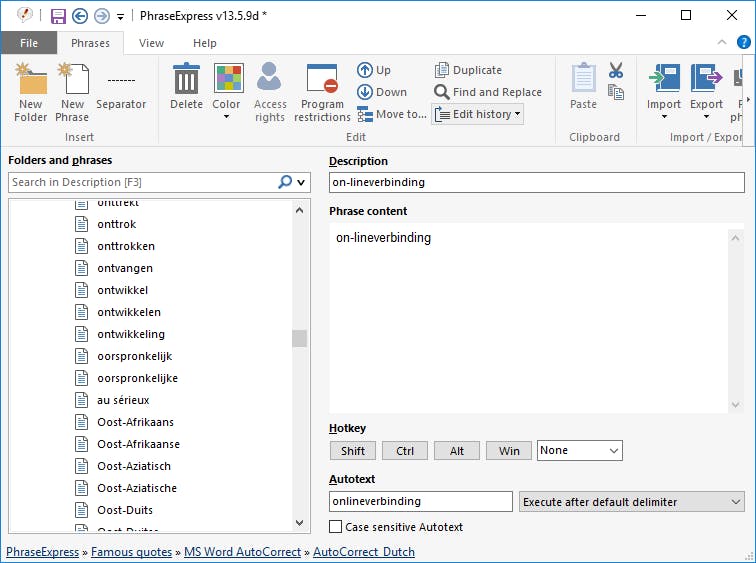Open Execute after default delimiter dropdown
Screen dimensions: 756x563
coord(632,502)
